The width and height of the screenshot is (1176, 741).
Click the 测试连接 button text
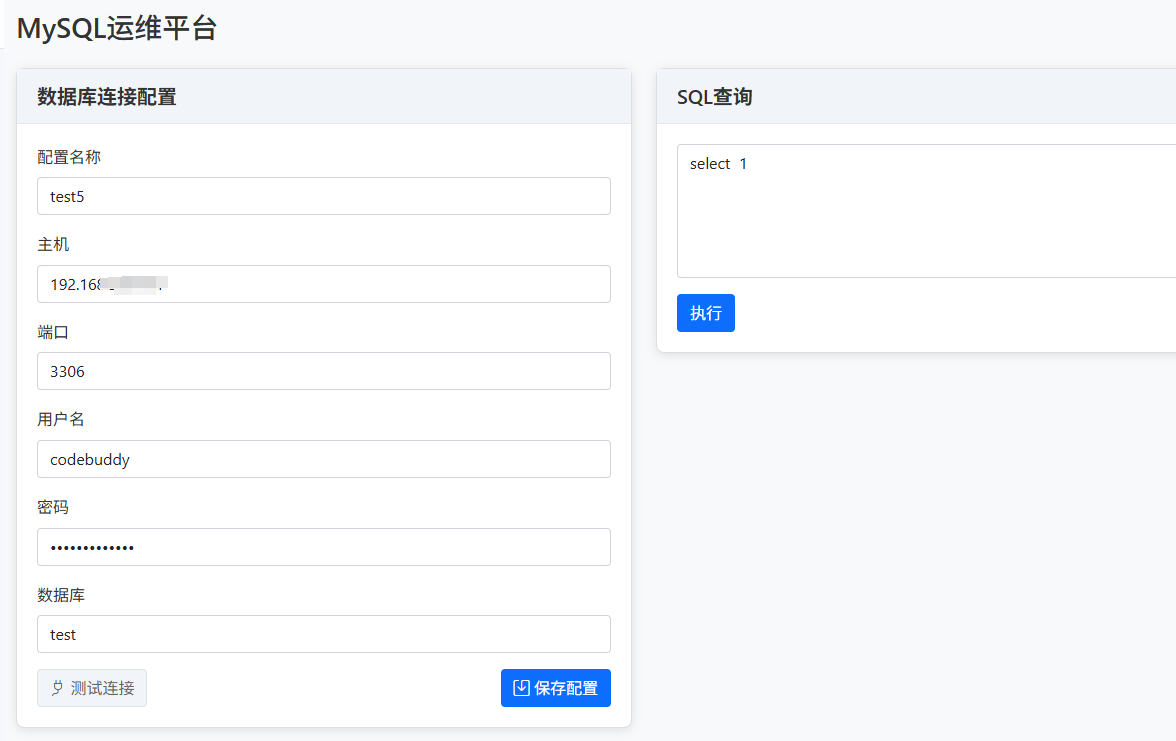pyautogui.click(x=103, y=688)
